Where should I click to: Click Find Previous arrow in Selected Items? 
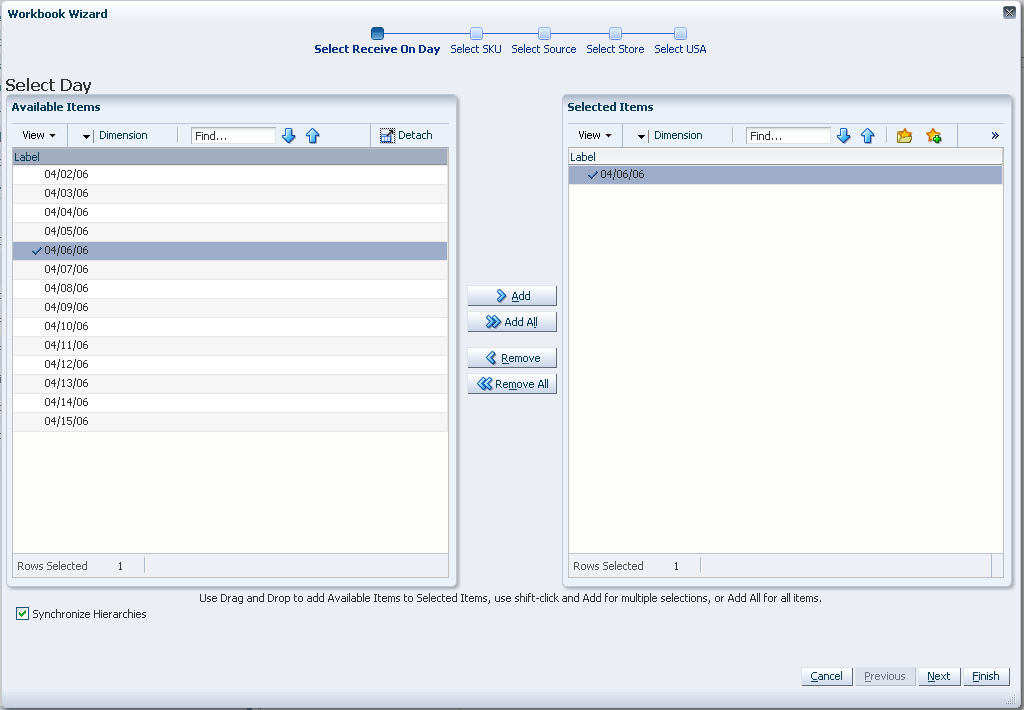(x=868, y=136)
